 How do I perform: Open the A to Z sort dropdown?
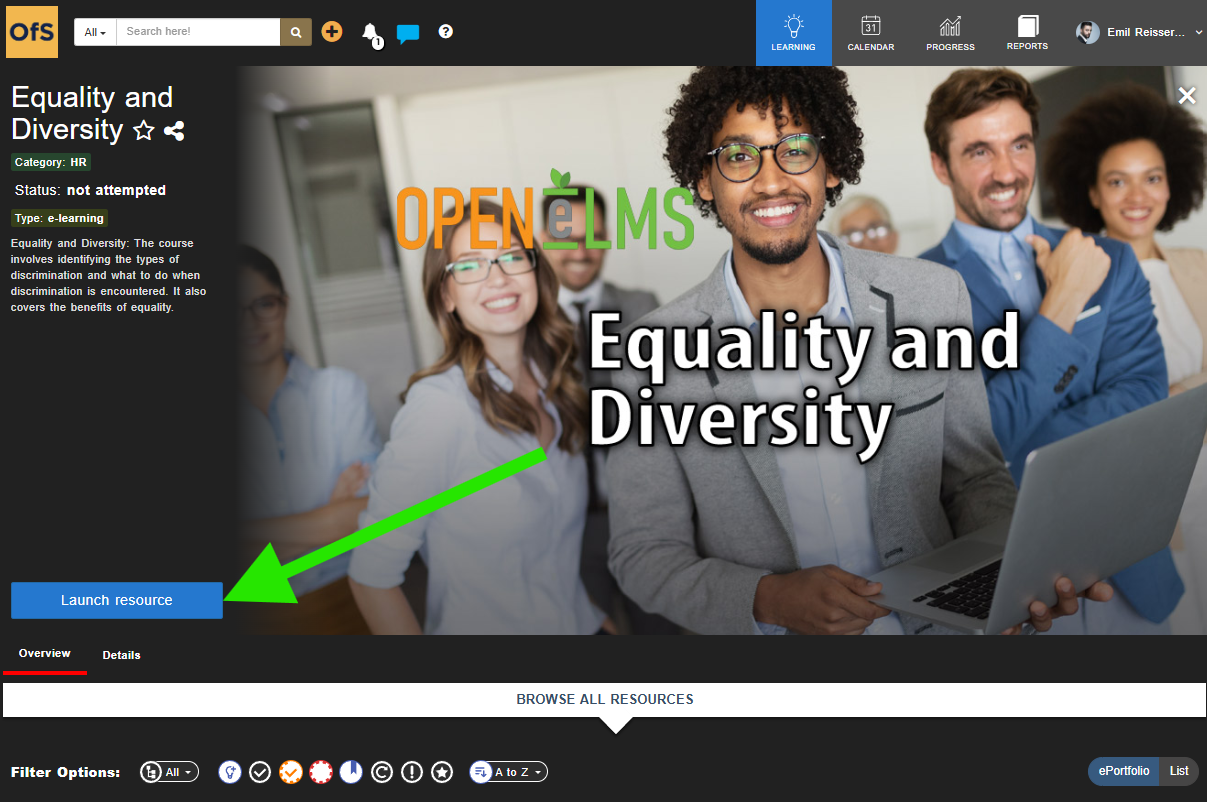pyautogui.click(x=509, y=772)
